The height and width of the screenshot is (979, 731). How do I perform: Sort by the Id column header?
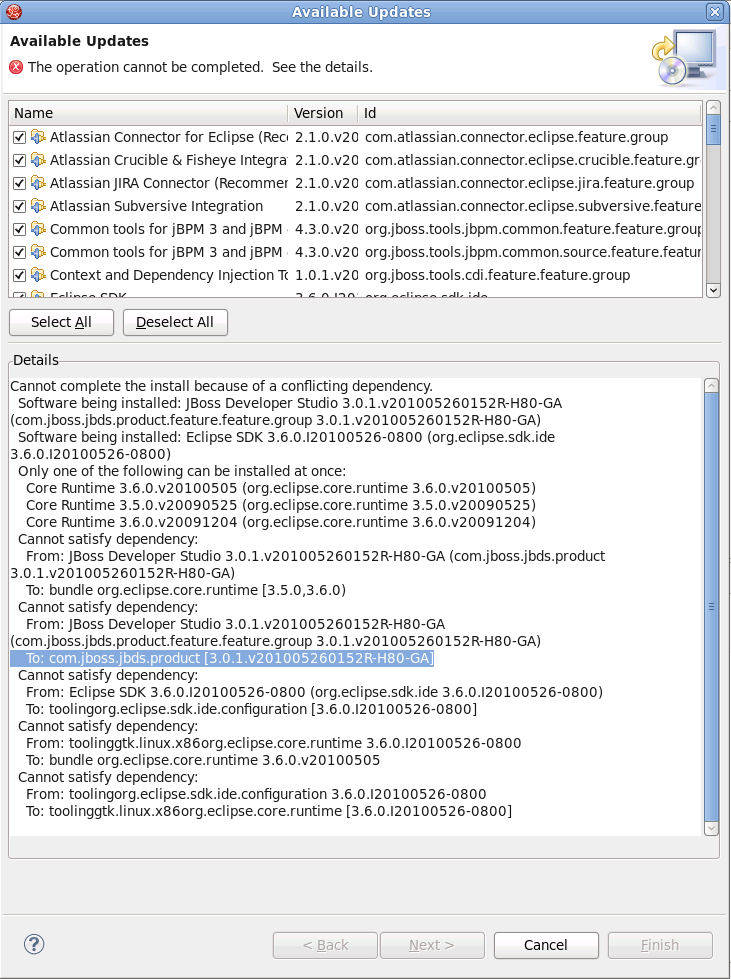pos(529,113)
